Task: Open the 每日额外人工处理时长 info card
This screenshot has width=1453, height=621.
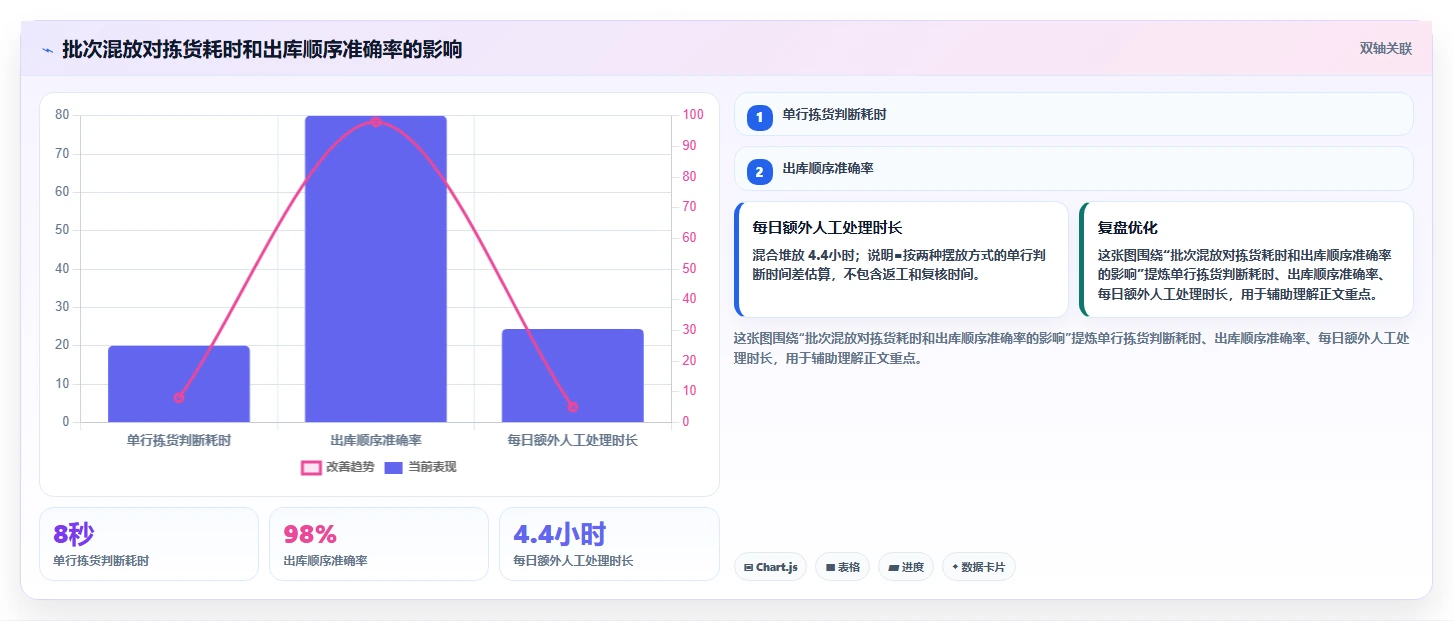Action: (x=901, y=260)
